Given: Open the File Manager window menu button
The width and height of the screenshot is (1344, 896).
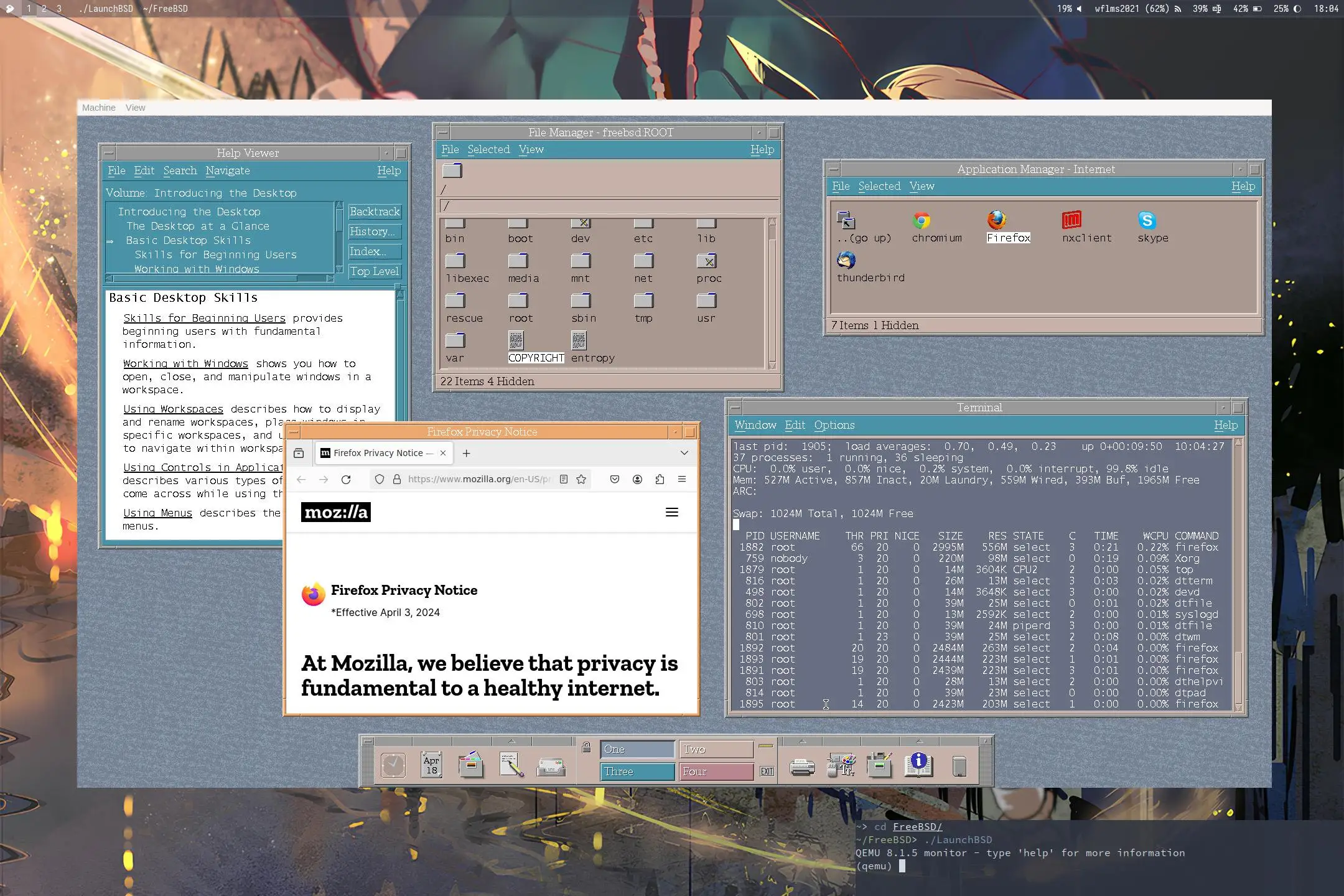Looking at the screenshot, I should click(442, 133).
